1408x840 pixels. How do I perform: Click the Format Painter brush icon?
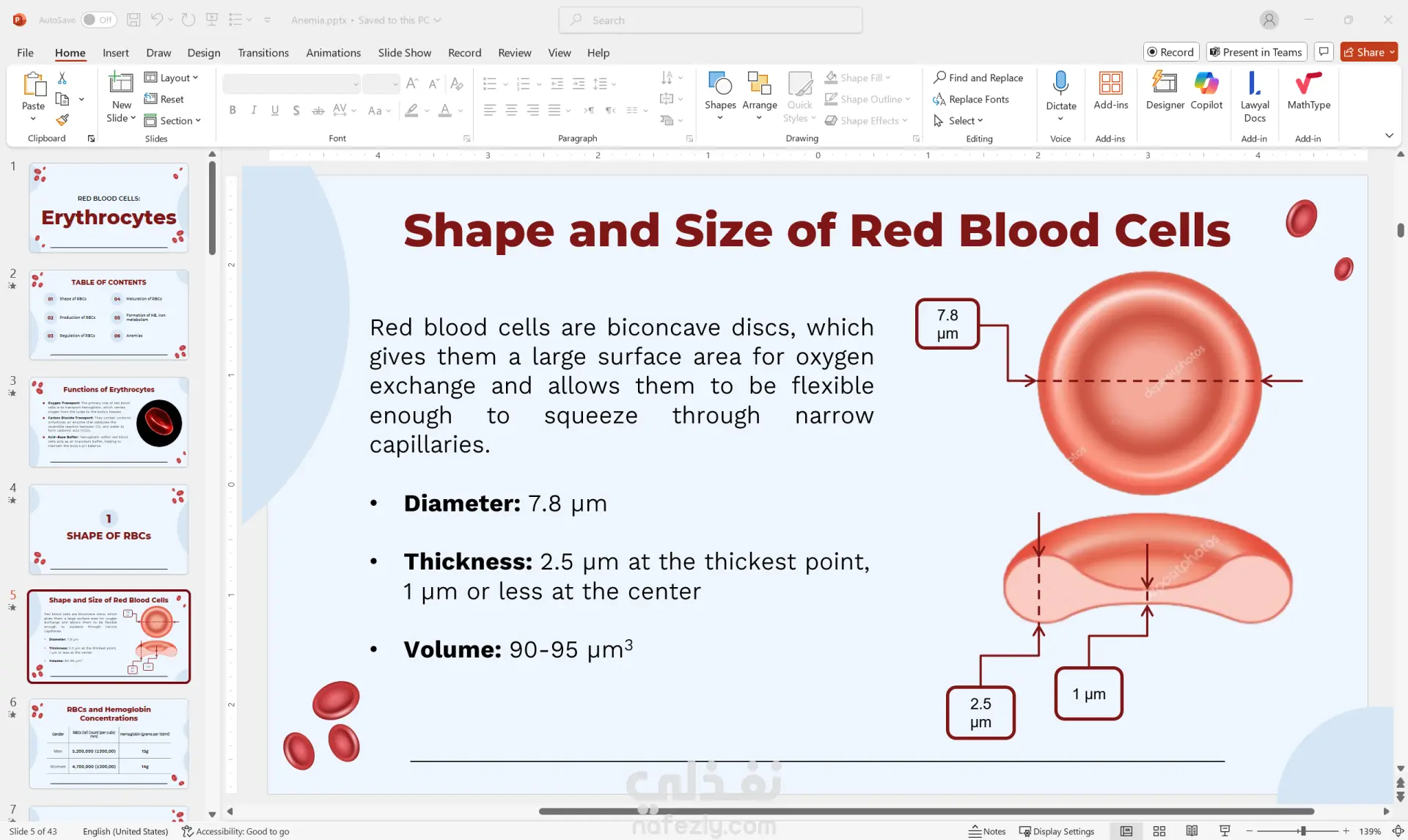tap(62, 119)
